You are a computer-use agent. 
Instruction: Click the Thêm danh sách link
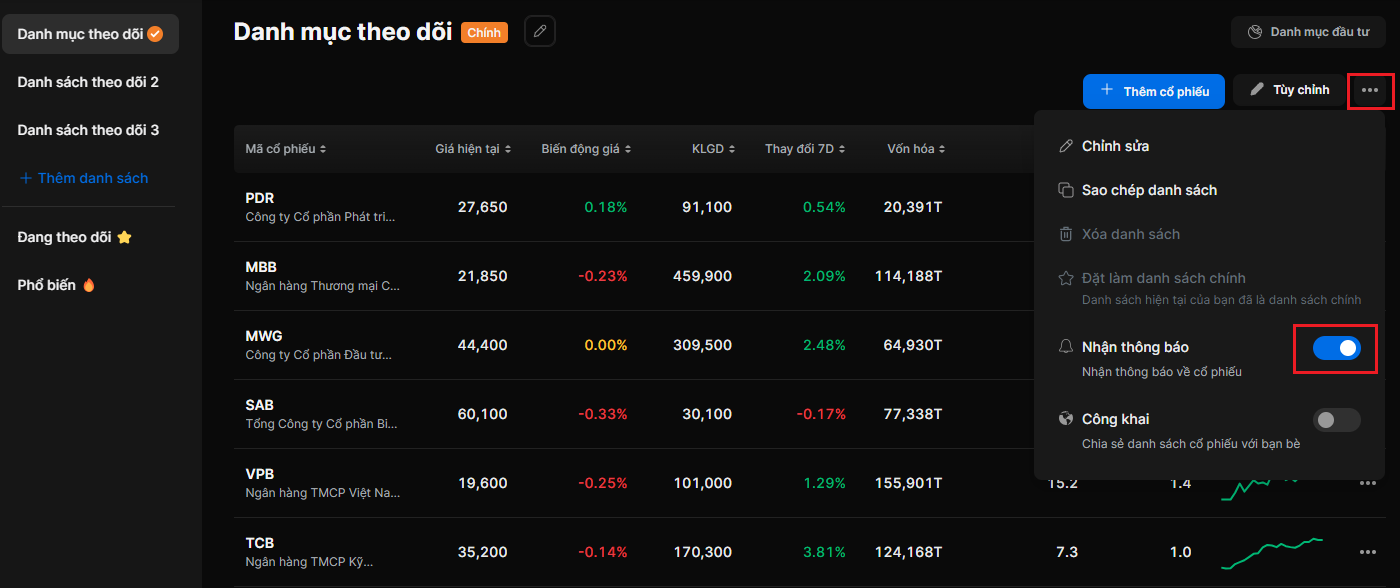pyautogui.click(x=84, y=178)
